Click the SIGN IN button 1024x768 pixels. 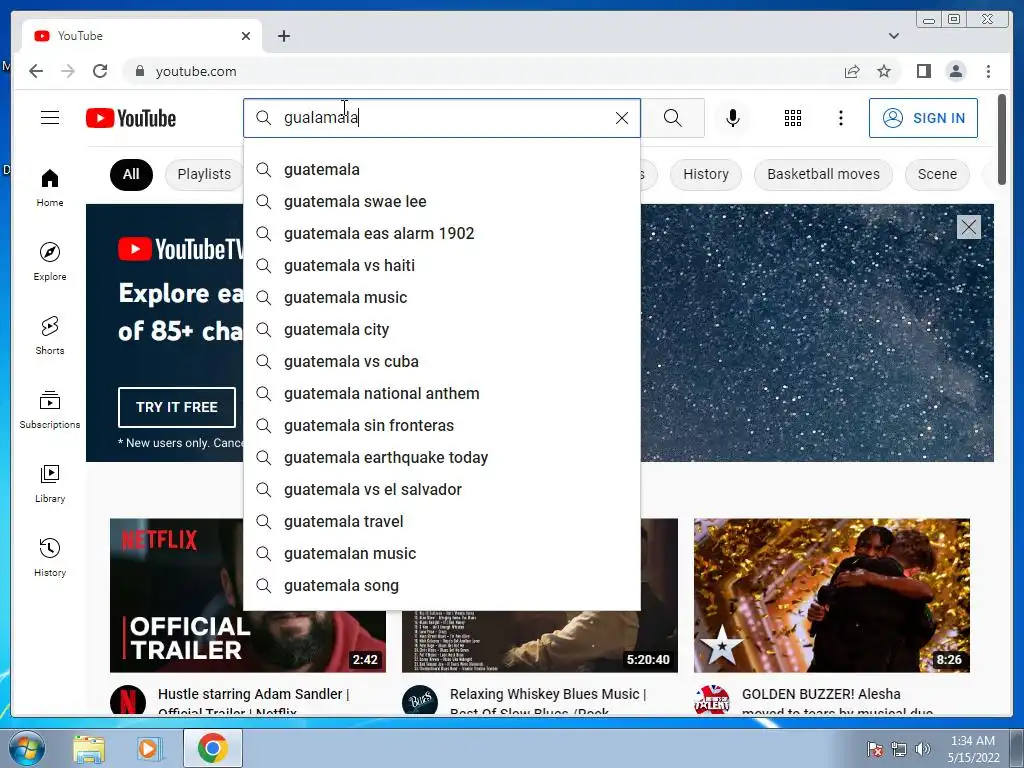923,118
